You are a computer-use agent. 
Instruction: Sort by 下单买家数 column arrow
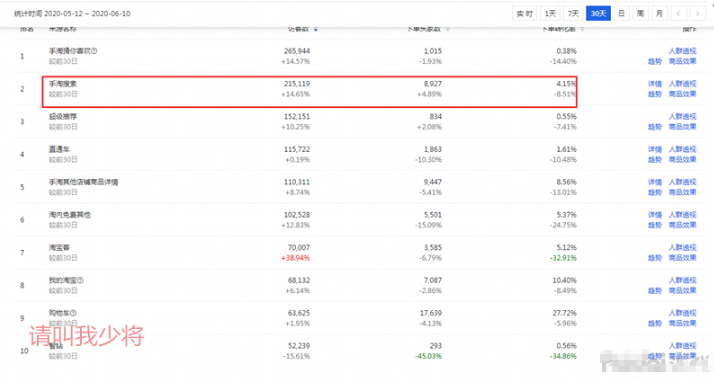click(448, 30)
